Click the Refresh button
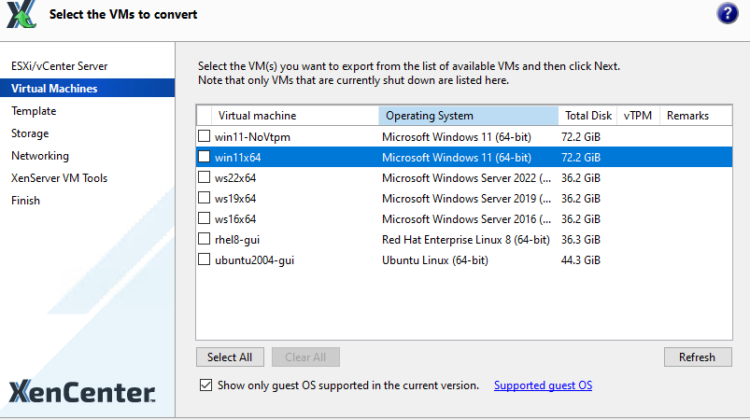The height and width of the screenshot is (420, 750). point(697,357)
